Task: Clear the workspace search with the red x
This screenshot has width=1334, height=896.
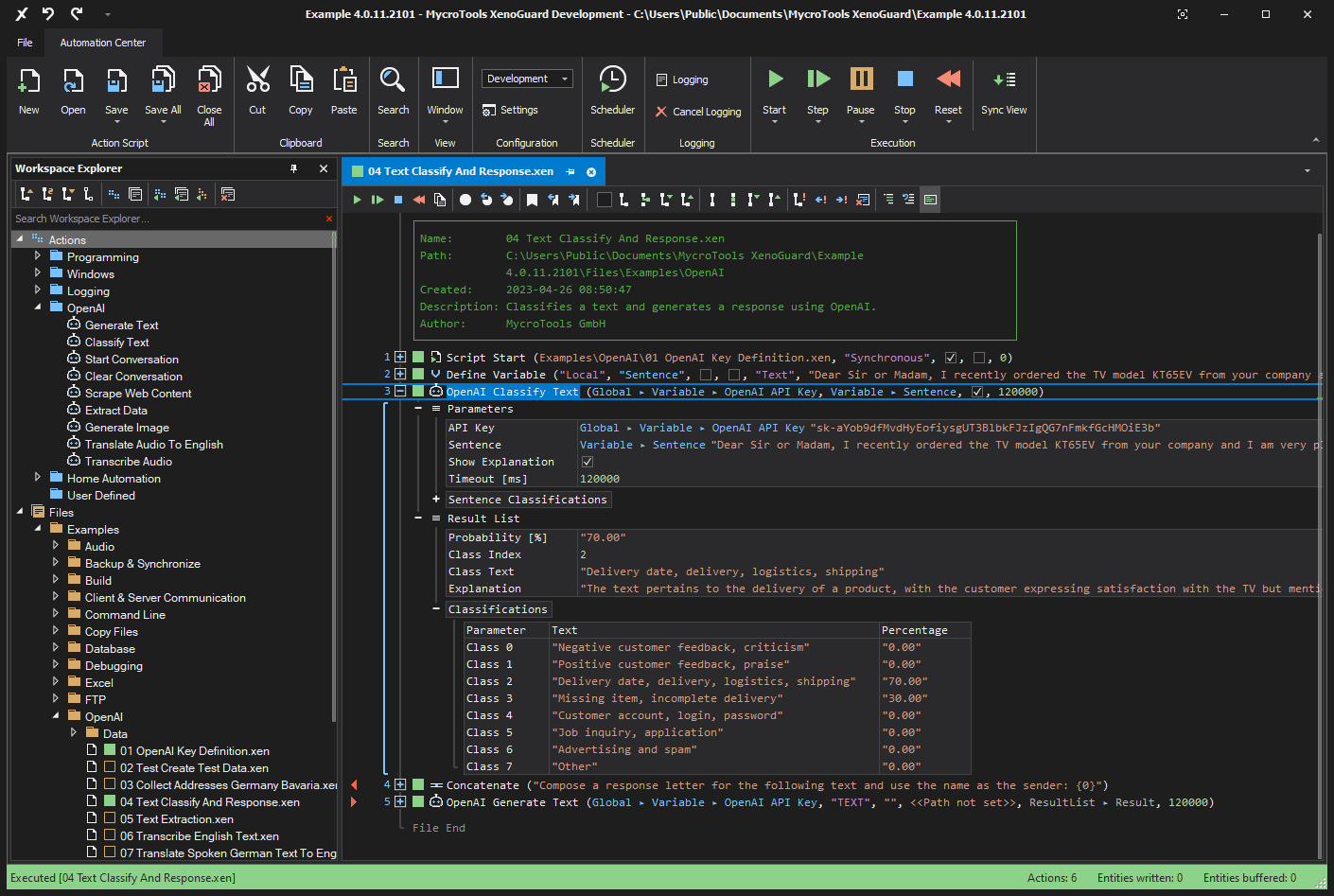Action: pos(329,219)
